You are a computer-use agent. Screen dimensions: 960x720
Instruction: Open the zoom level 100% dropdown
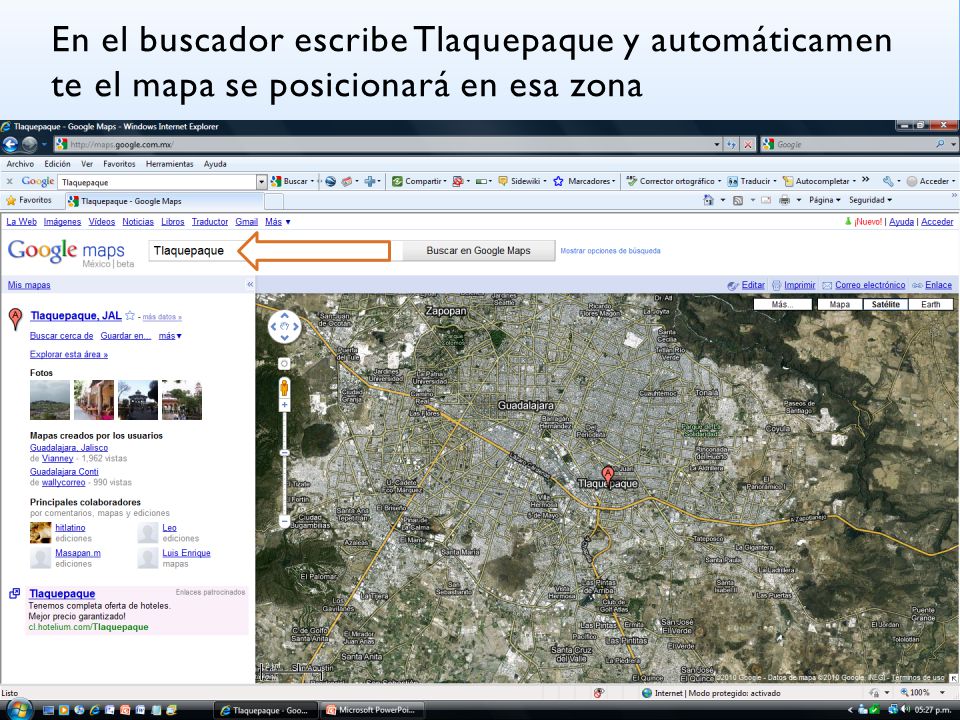pos(942,692)
